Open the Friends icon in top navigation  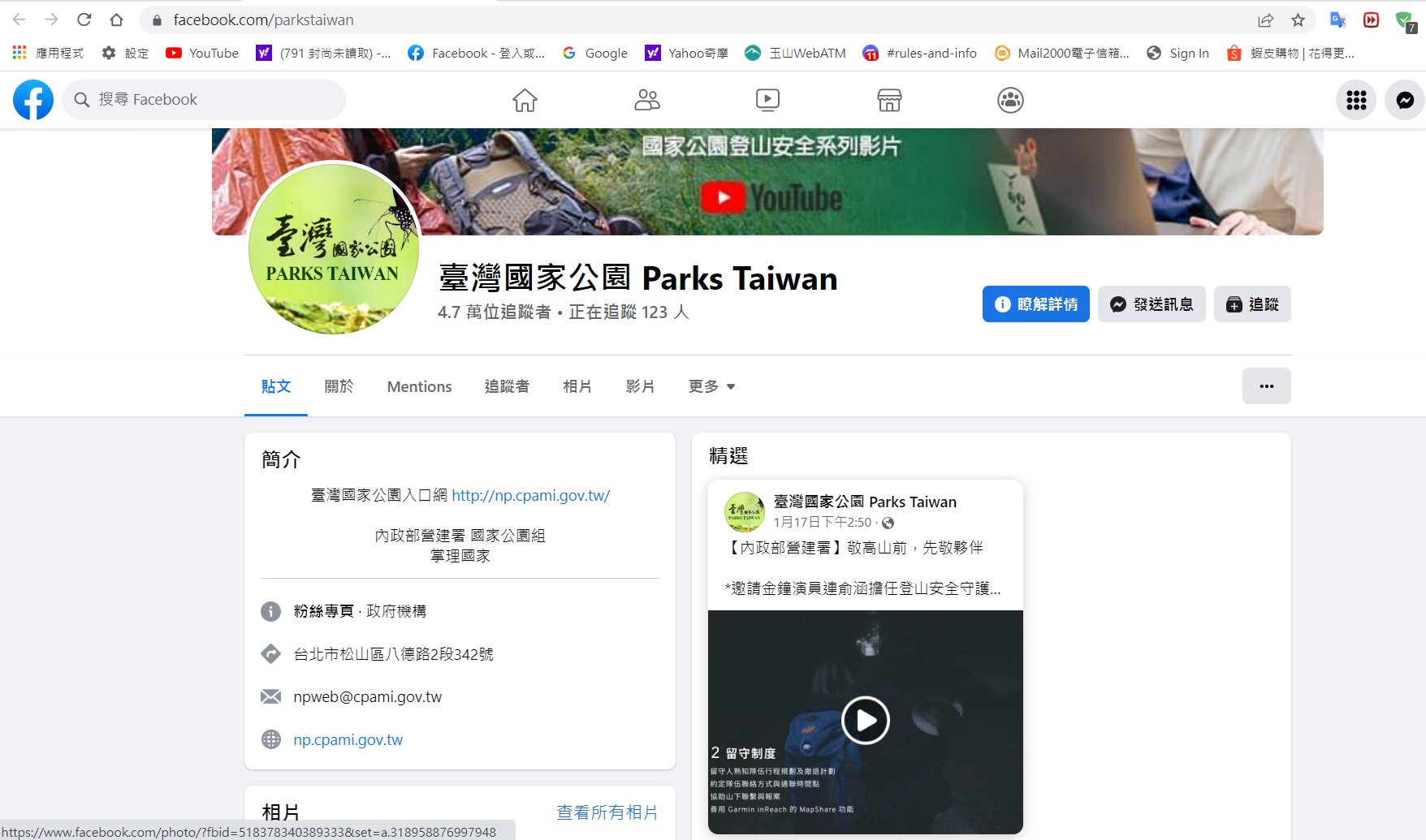click(646, 100)
